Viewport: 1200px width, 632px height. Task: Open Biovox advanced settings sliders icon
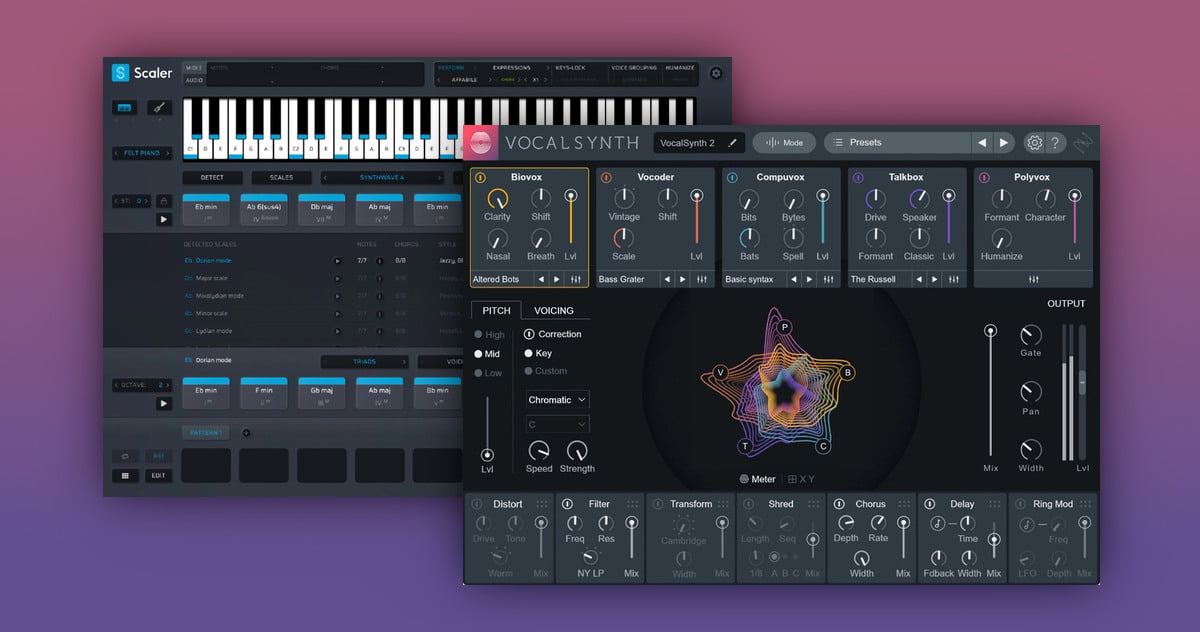(x=576, y=279)
